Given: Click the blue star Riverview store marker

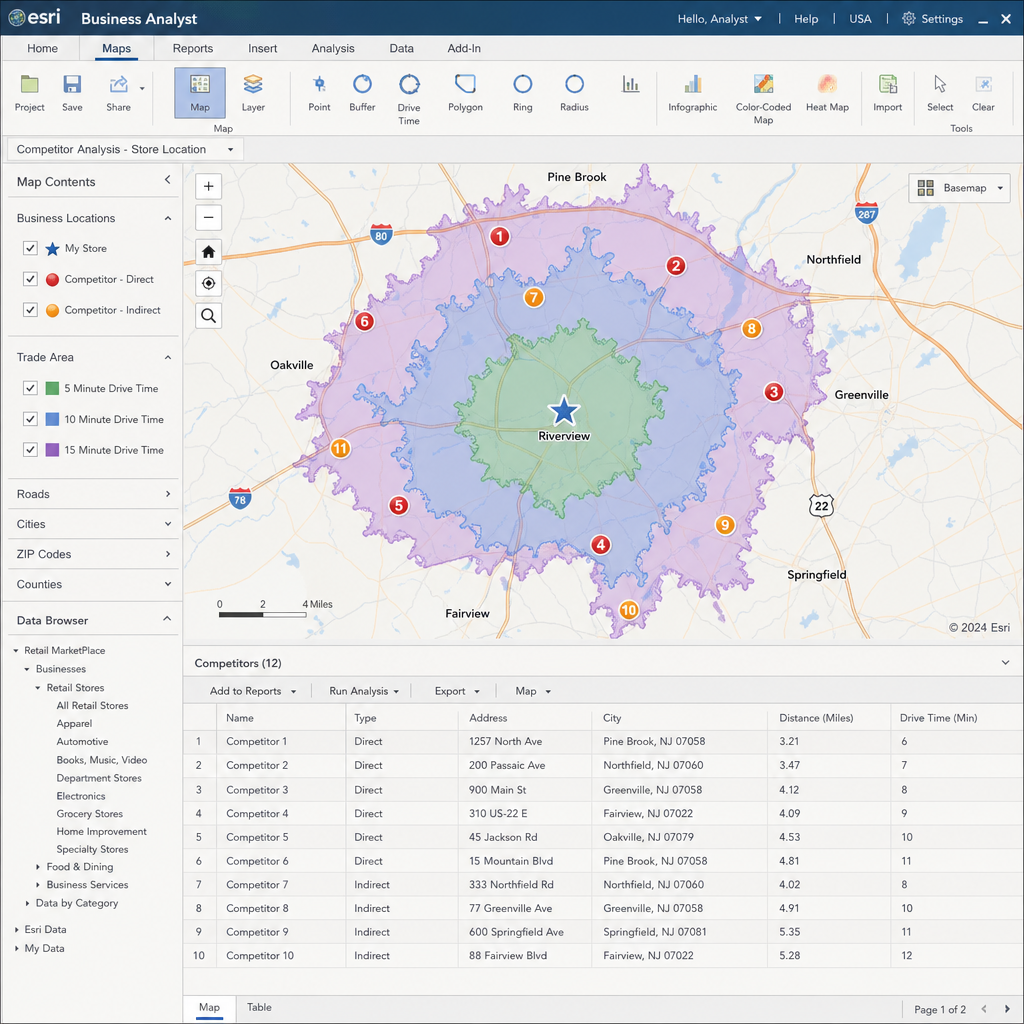Looking at the screenshot, I should coord(564,411).
